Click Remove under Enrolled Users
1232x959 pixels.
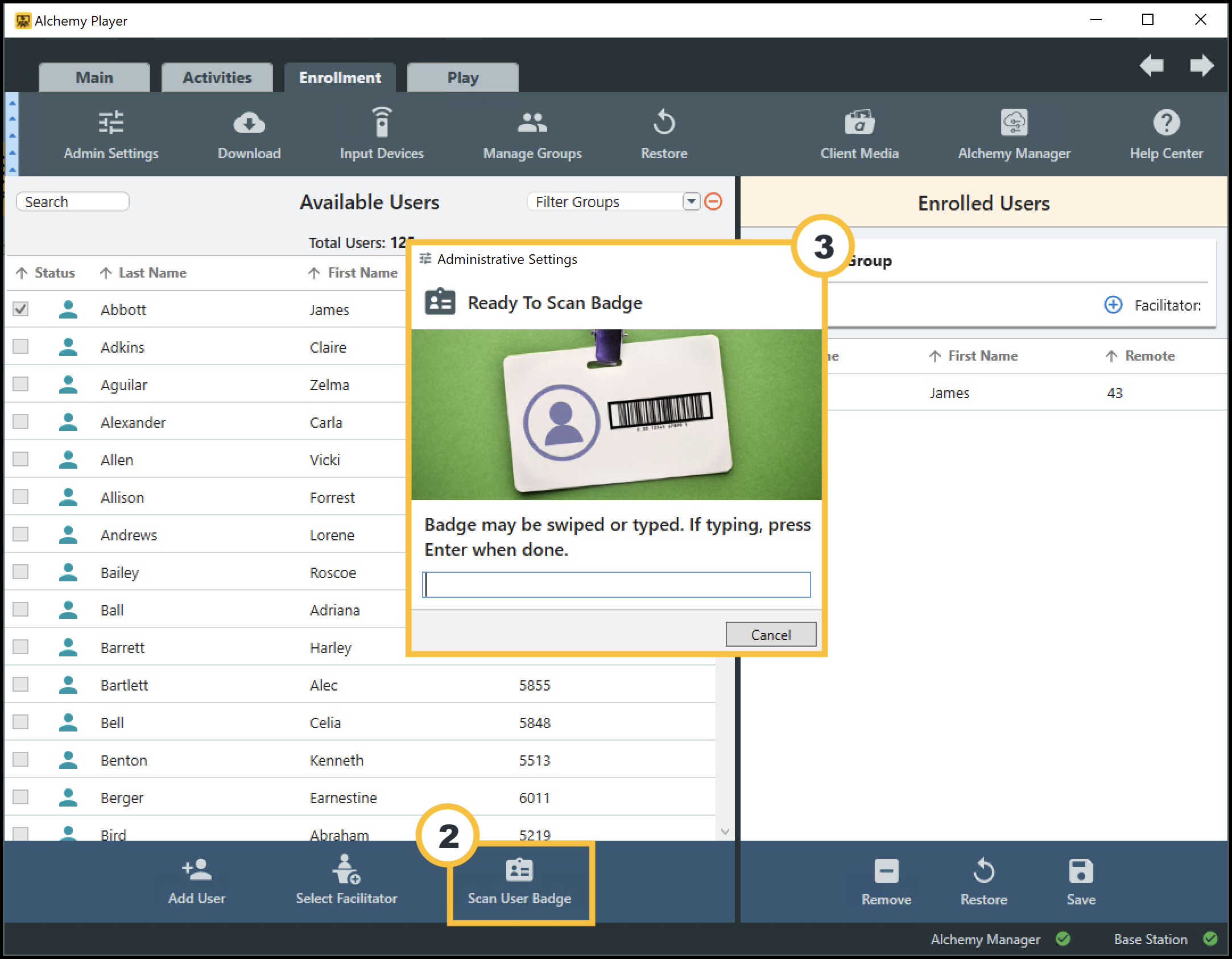[x=886, y=882]
